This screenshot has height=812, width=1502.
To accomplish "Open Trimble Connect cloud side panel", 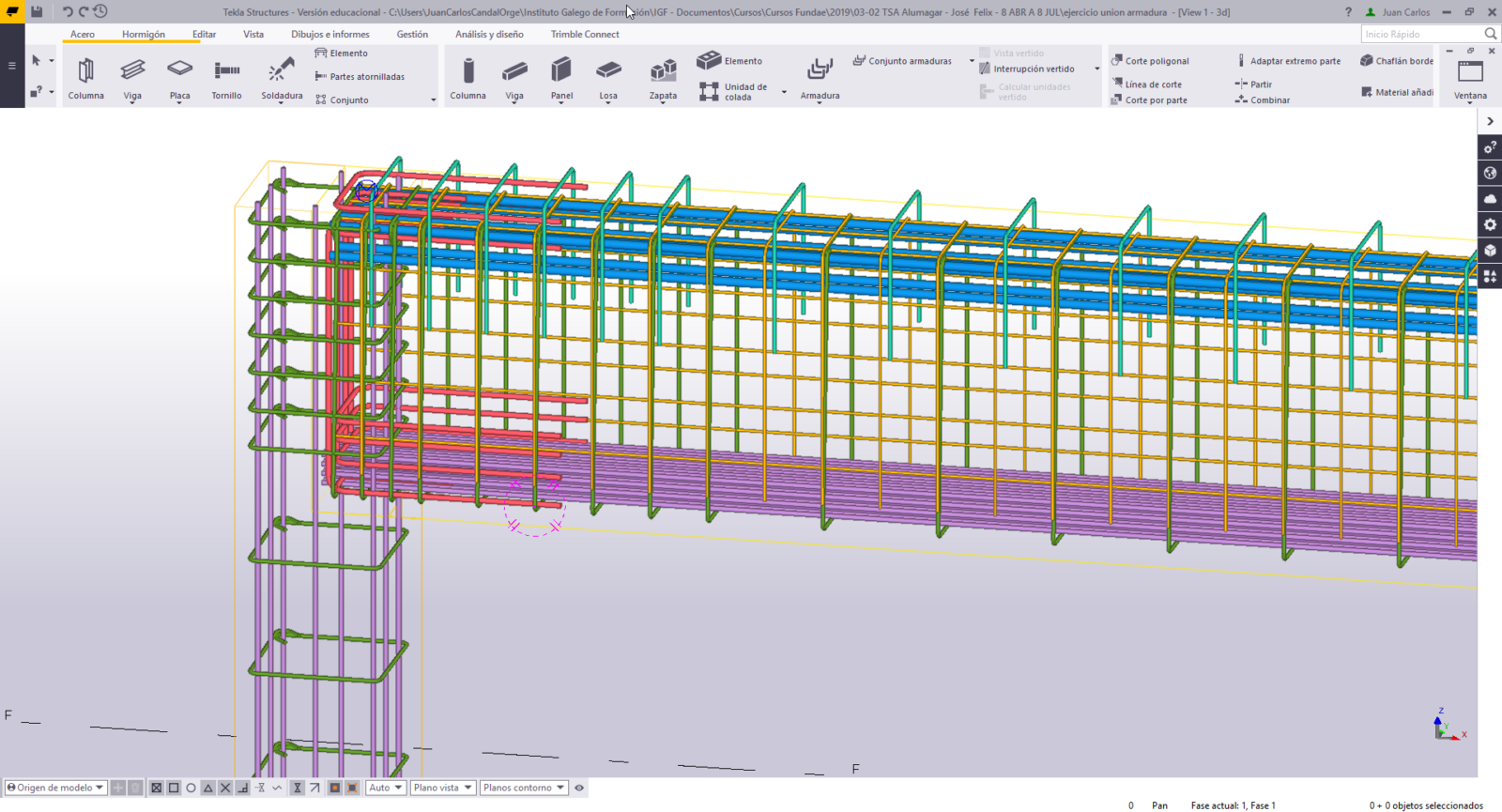I will tap(1490, 199).
